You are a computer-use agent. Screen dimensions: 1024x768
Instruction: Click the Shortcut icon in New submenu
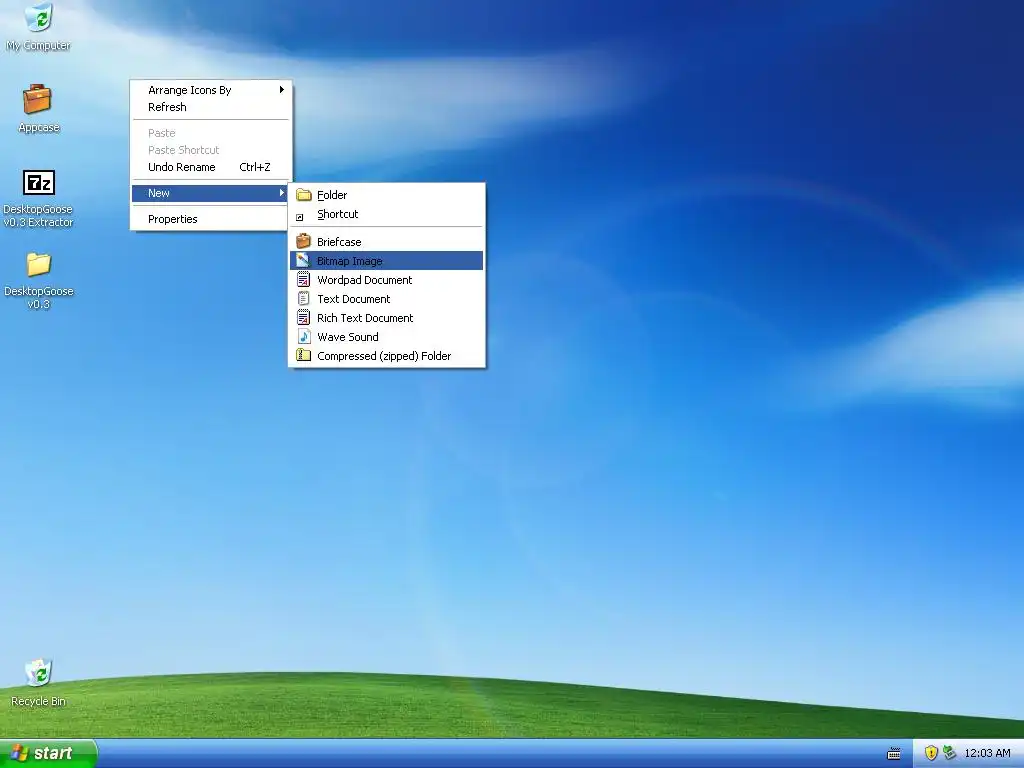300,217
